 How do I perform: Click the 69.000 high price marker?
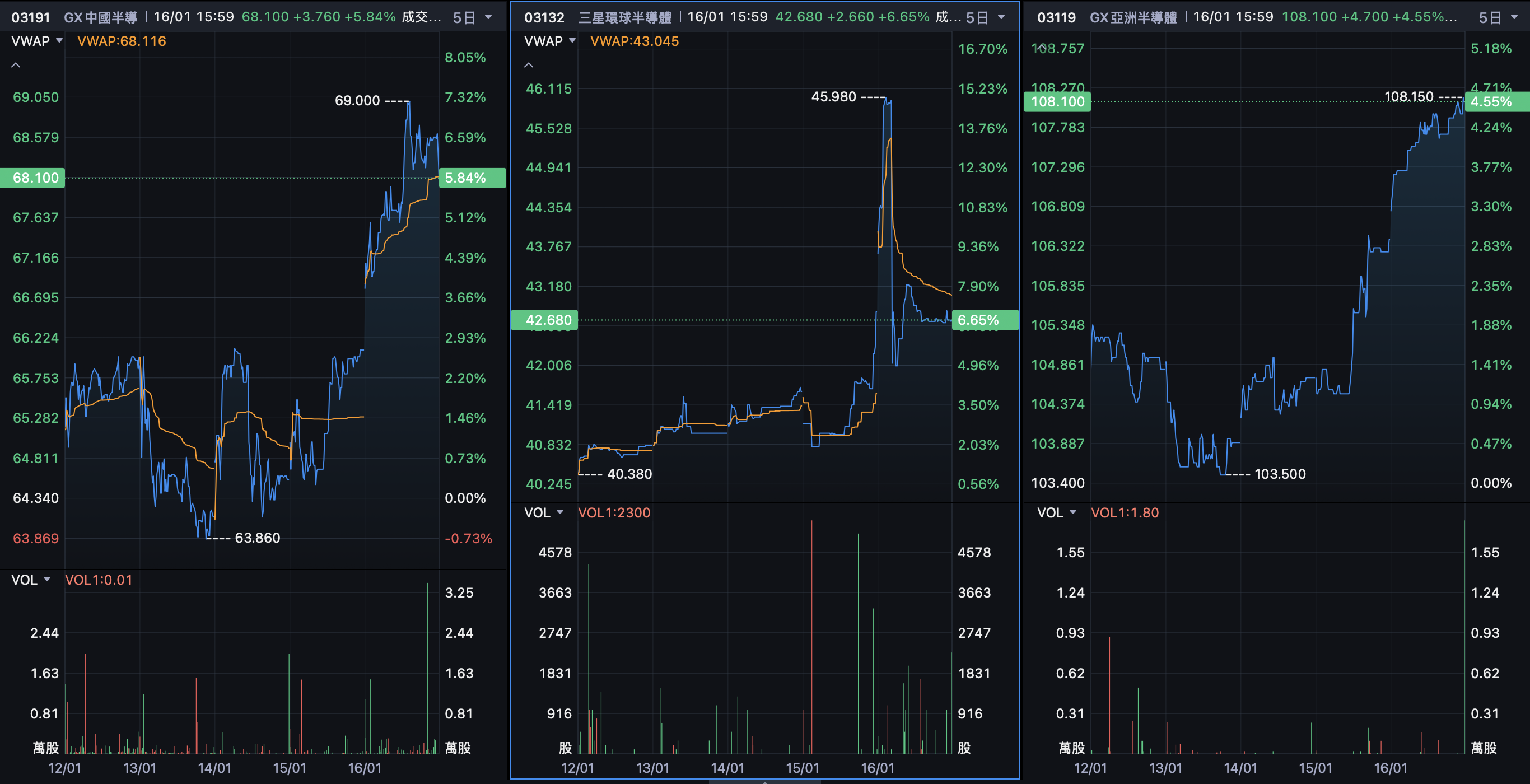[x=357, y=100]
